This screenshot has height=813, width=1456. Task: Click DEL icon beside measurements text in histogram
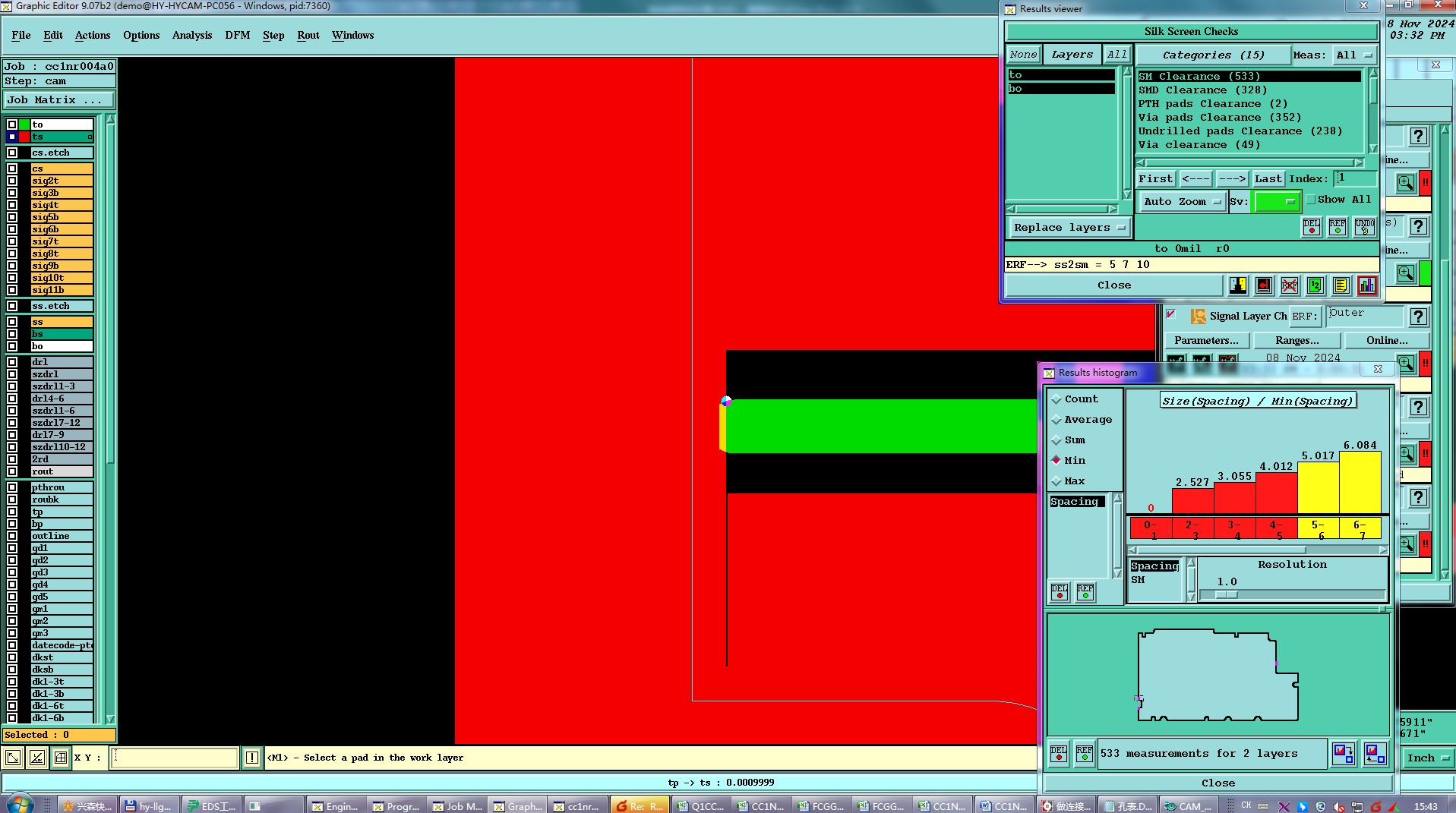point(1059,754)
